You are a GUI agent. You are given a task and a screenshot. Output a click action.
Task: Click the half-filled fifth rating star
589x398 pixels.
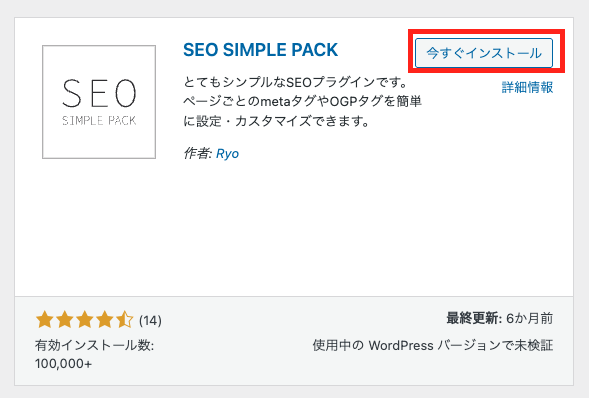124,320
